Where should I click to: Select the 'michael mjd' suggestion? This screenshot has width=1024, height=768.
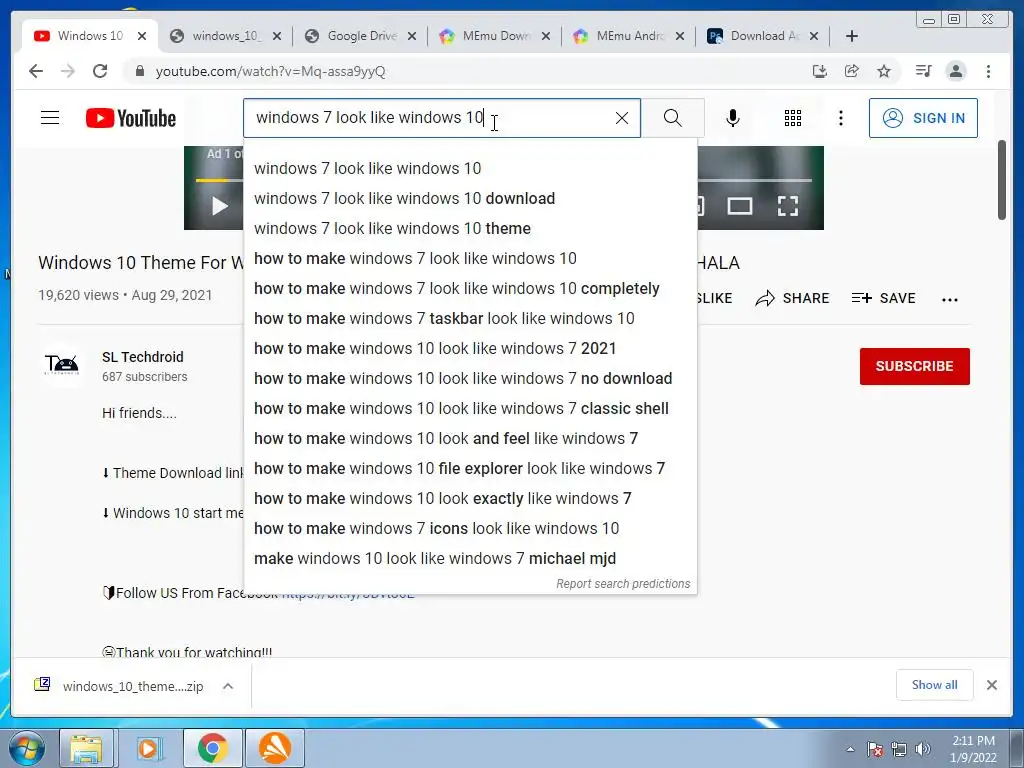(x=470, y=559)
